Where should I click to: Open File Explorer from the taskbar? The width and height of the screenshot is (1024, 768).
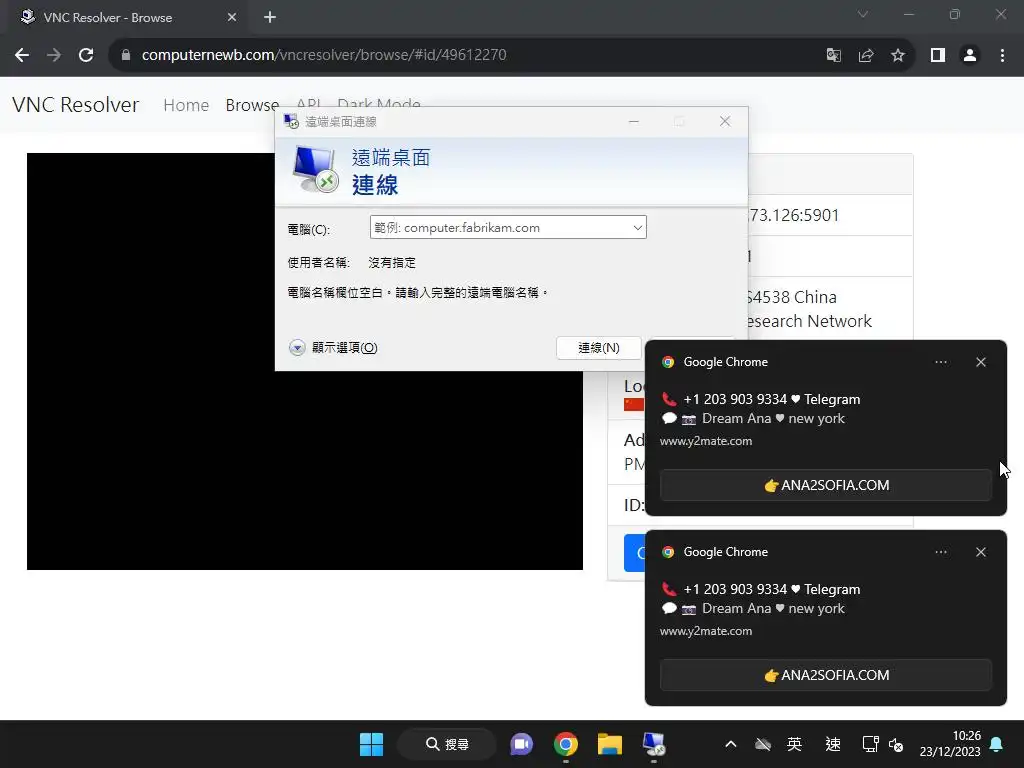(x=610, y=744)
